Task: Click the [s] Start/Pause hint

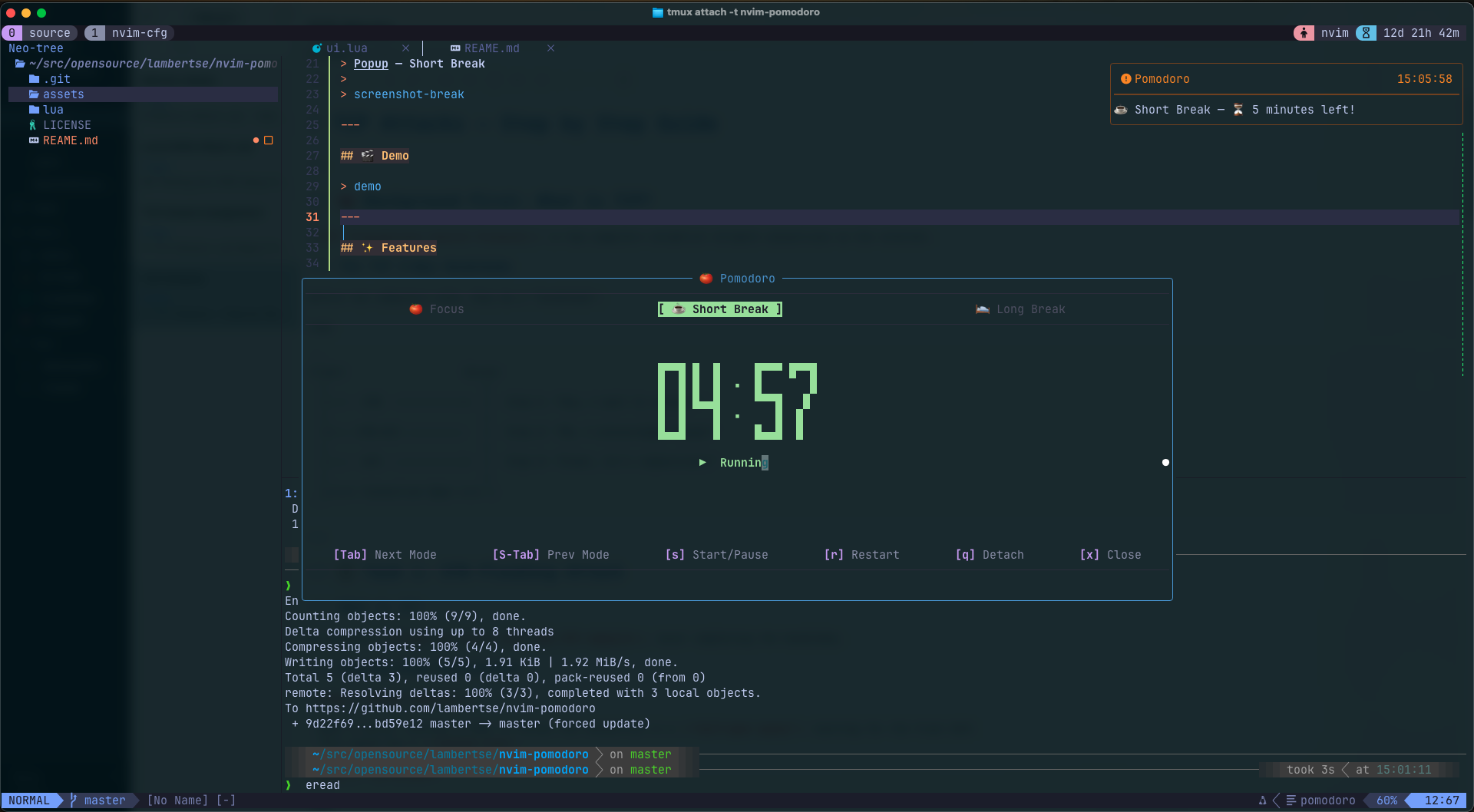Action: 716,555
